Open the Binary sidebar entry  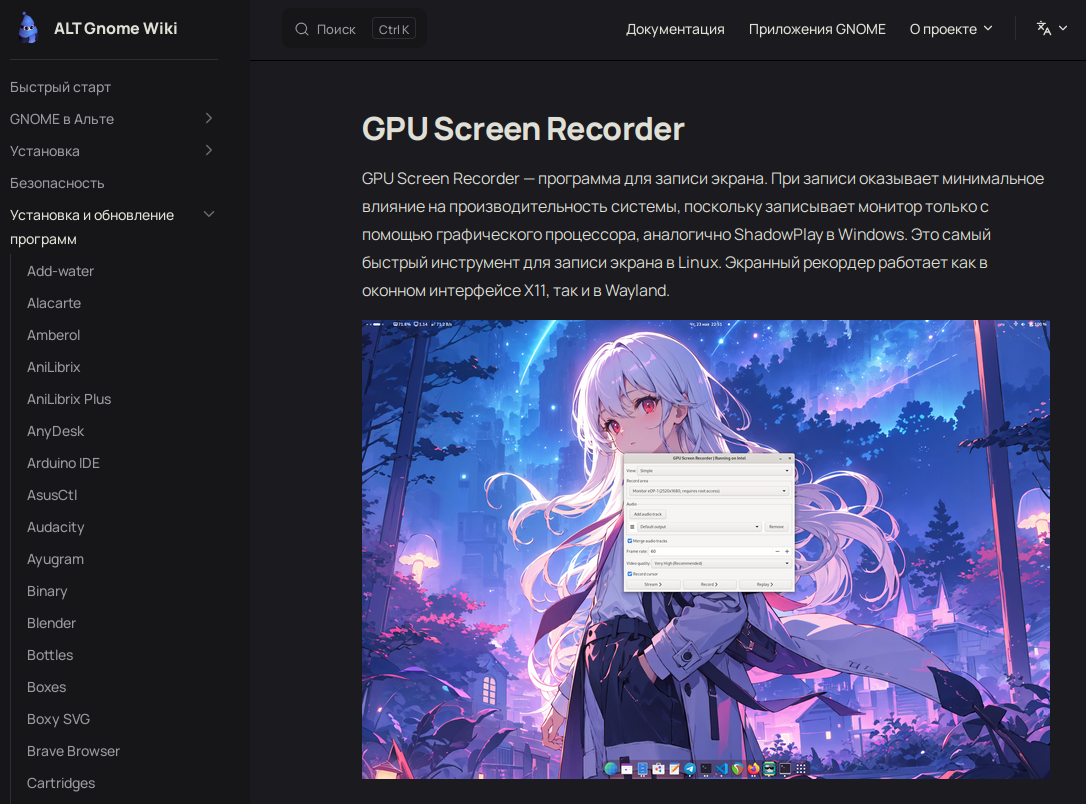pyautogui.click(x=47, y=591)
